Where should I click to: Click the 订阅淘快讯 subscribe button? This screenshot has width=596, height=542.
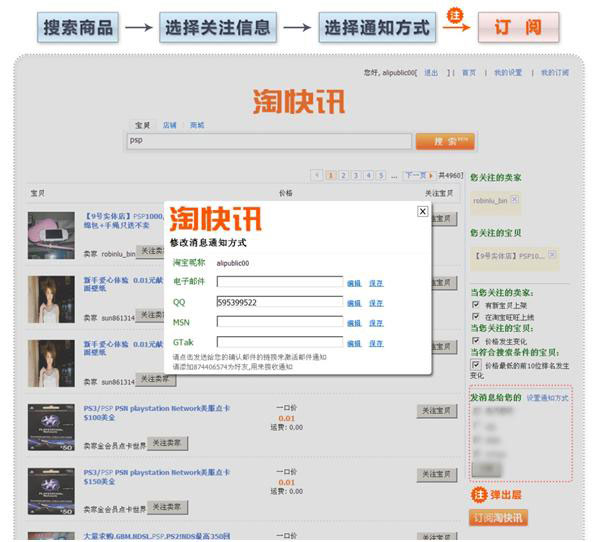coord(498,518)
